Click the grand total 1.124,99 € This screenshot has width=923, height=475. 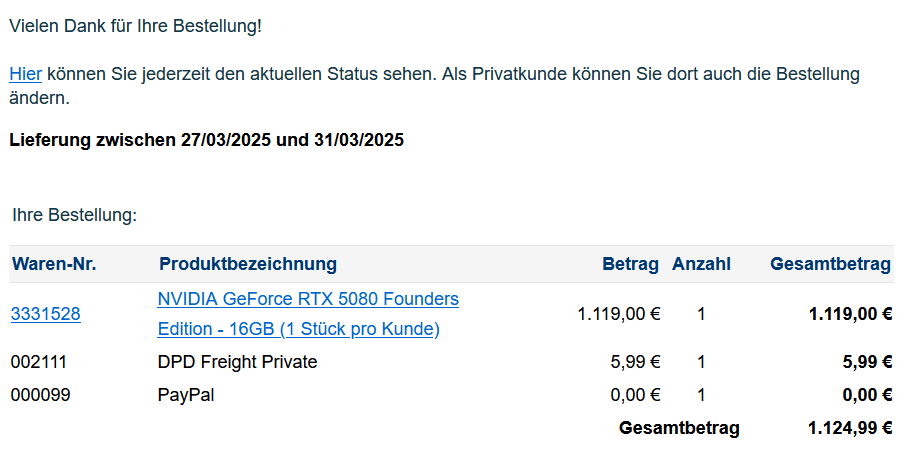[x=850, y=428]
